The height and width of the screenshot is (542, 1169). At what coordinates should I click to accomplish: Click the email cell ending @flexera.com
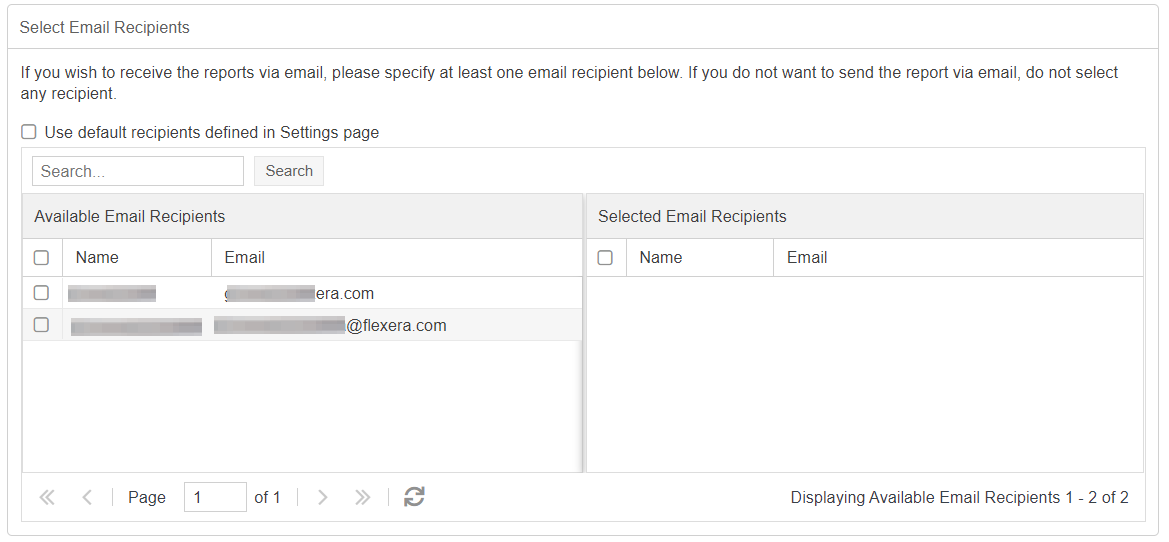point(396,326)
